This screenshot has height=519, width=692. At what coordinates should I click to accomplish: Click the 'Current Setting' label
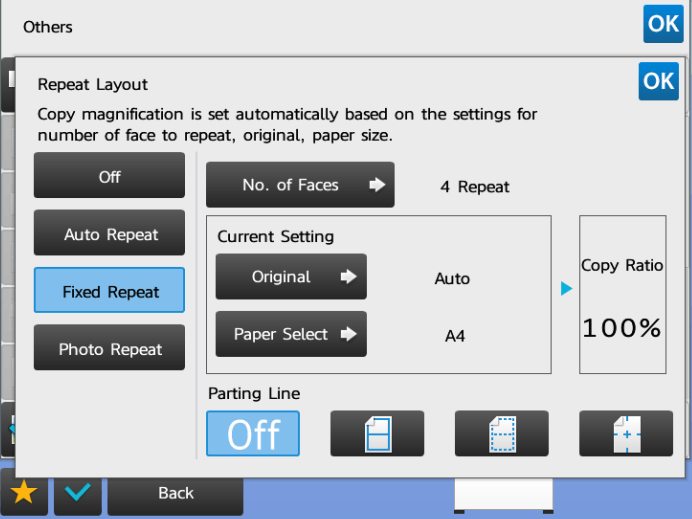tap(275, 237)
